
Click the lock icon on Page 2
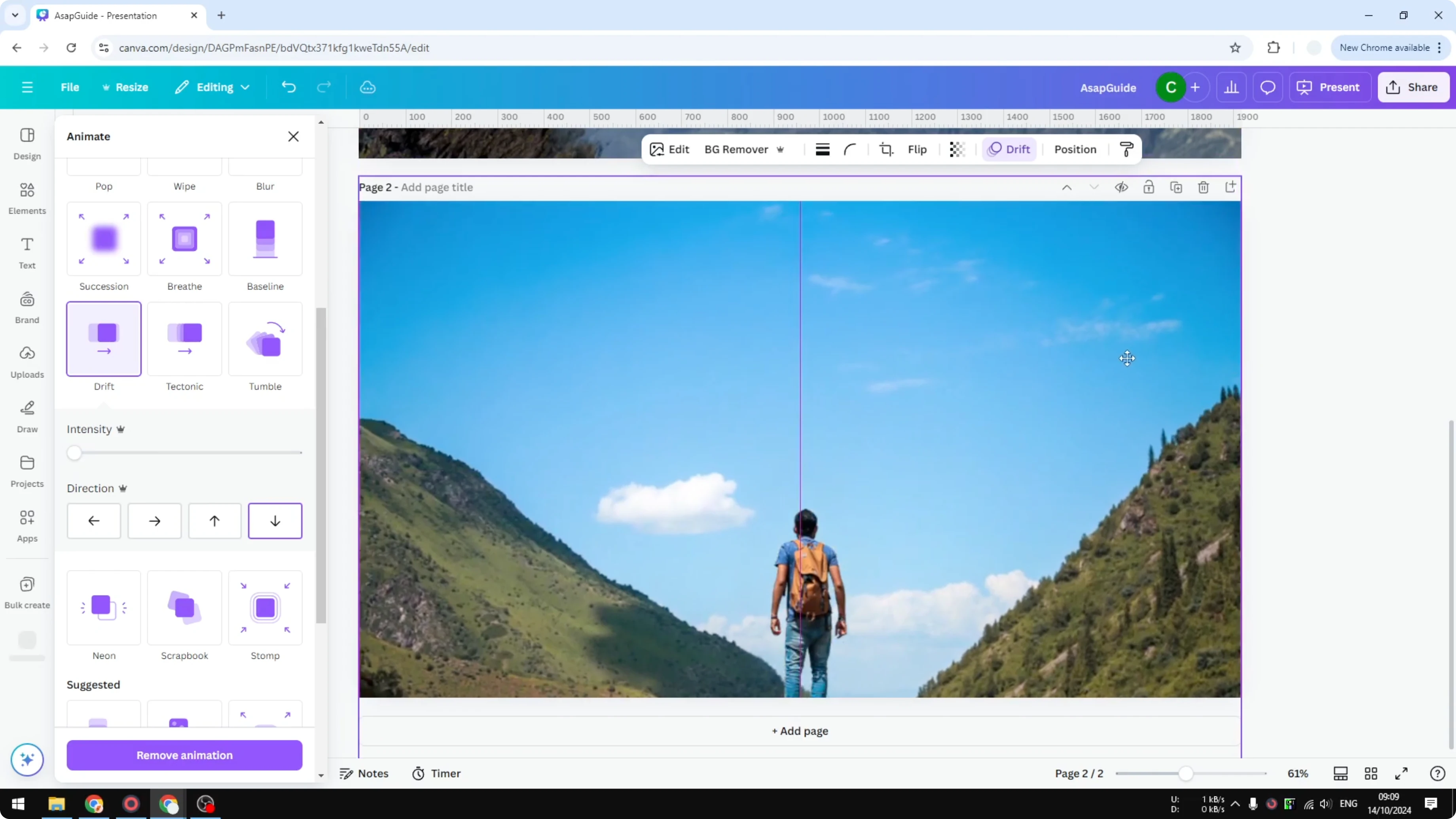coord(1149,187)
